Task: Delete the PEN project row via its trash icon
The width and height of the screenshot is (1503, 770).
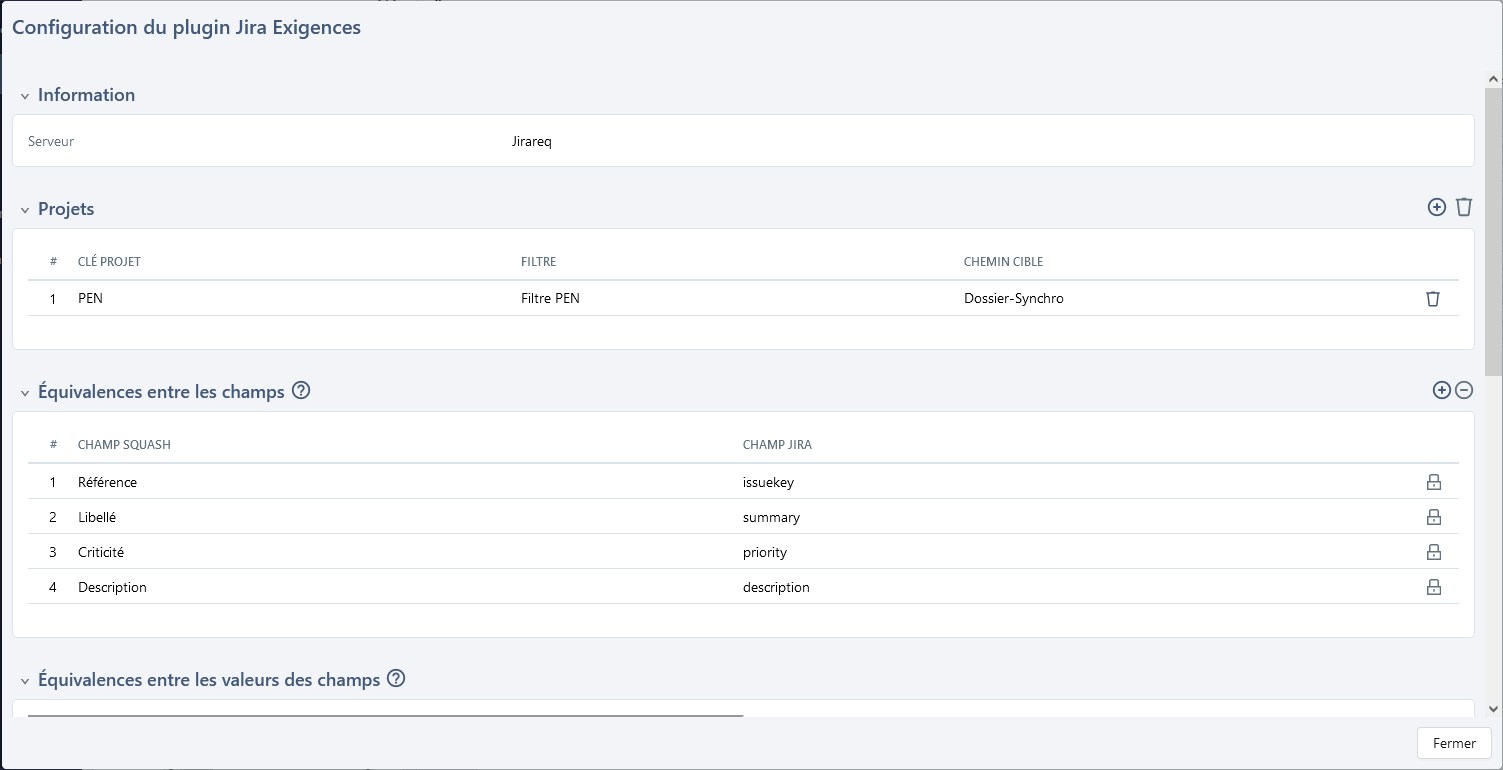Action: coord(1433,298)
